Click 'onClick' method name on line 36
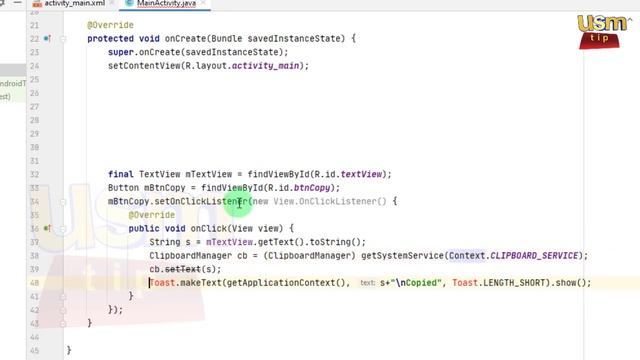640x360 pixels. point(209,229)
